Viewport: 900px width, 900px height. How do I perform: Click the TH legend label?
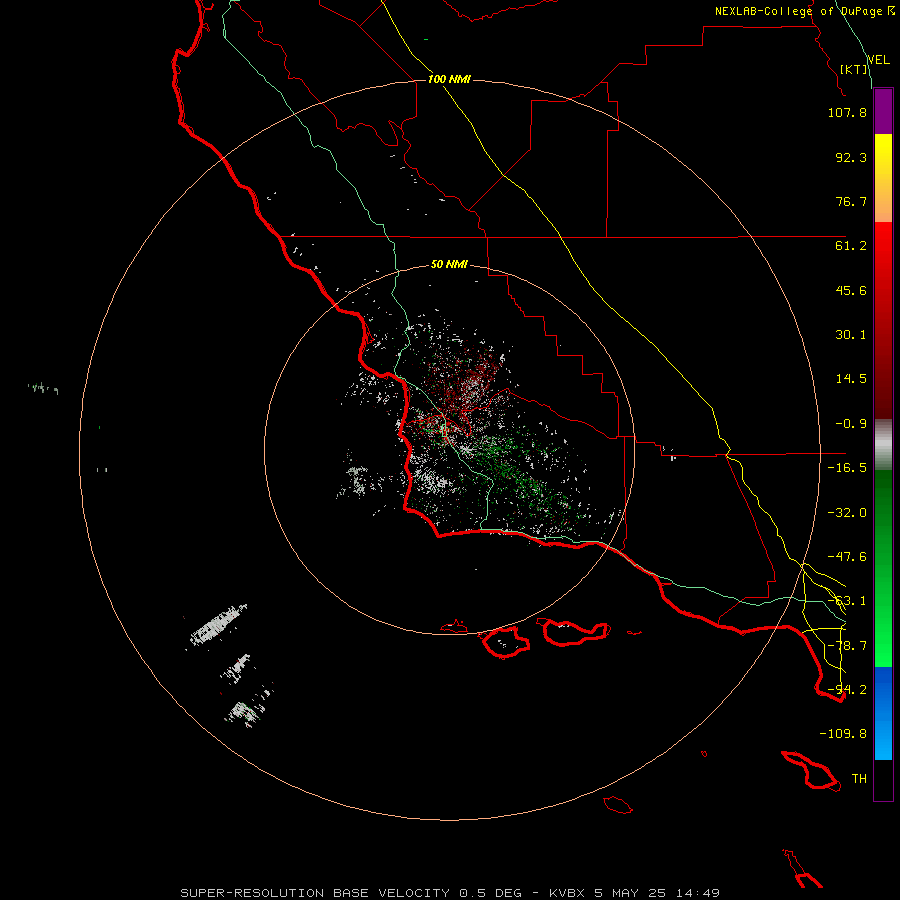859,779
